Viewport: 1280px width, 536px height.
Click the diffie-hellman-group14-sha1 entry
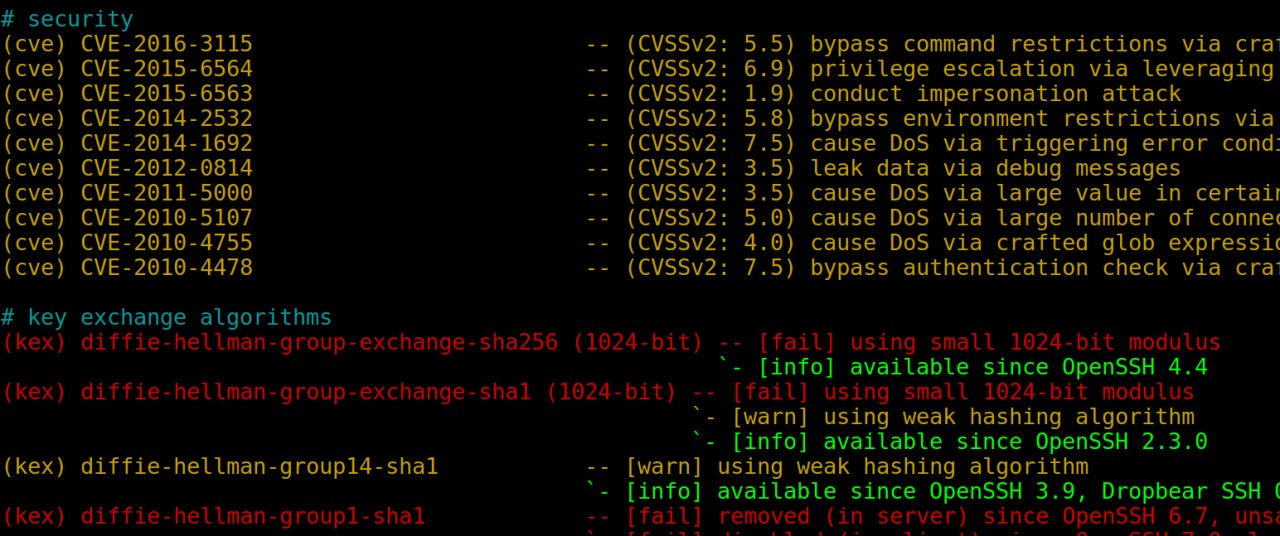pos(259,466)
